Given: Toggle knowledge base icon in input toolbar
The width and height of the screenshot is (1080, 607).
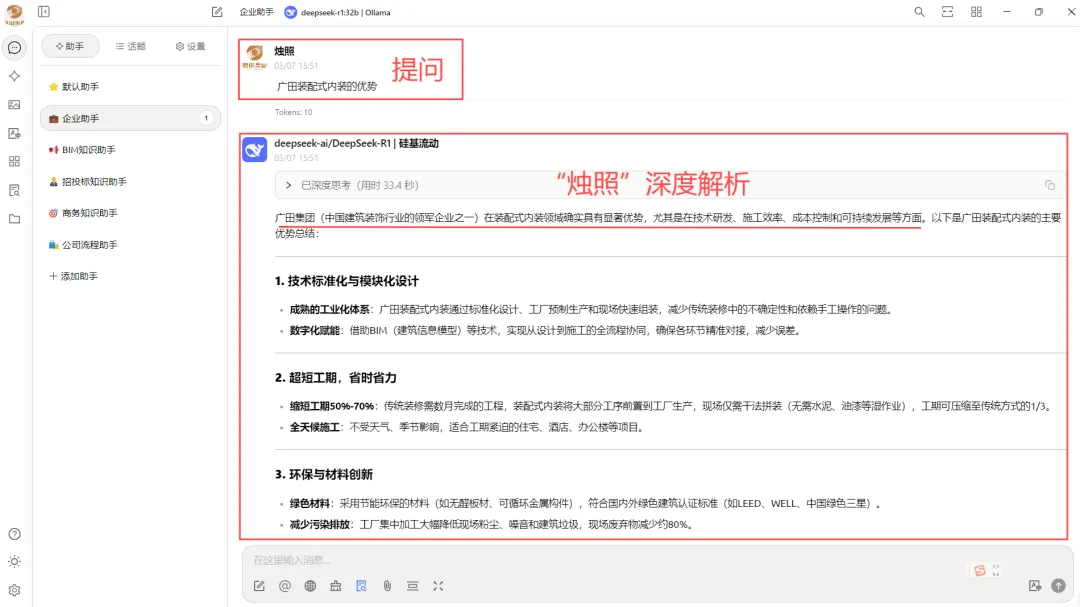Looking at the screenshot, I should (x=361, y=586).
